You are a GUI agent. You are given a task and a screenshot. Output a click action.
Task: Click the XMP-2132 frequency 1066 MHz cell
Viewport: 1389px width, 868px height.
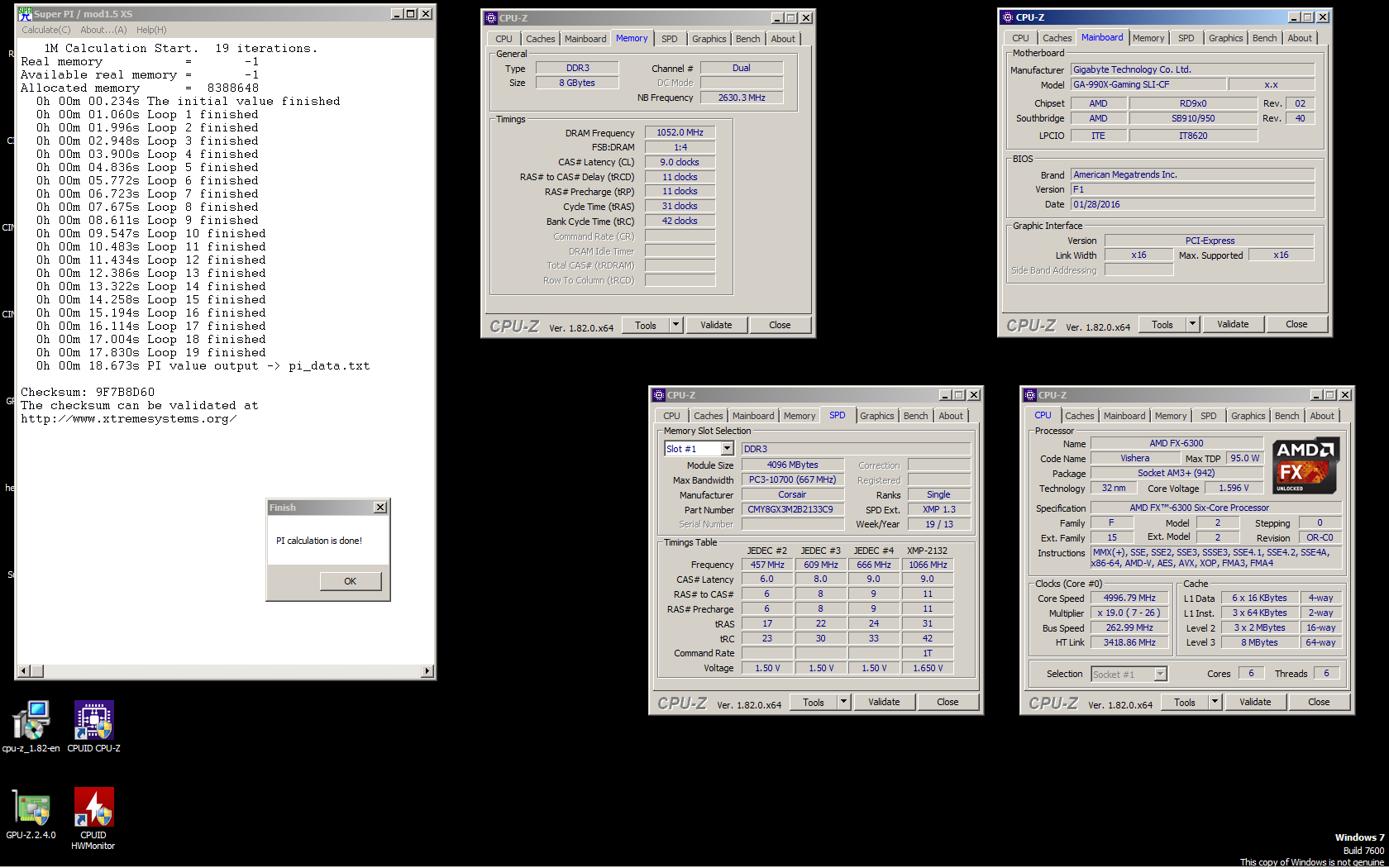928,565
